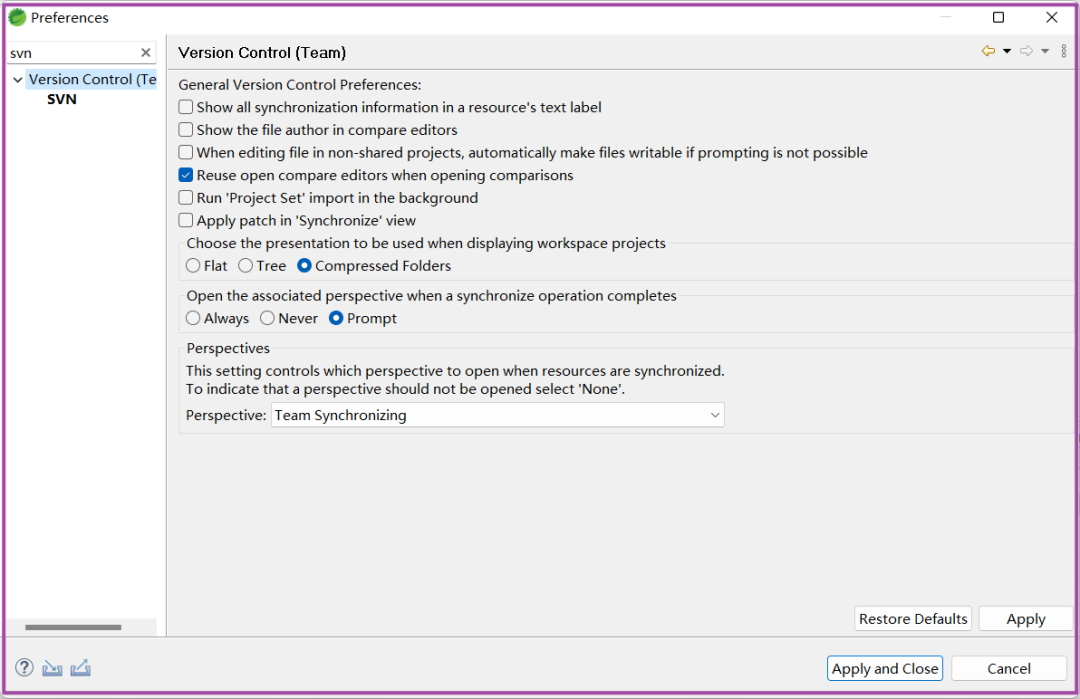This screenshot has height=699, width=1080.
Task: Choose Never for opening associated perspective
Action: click(x=267, y=318)
